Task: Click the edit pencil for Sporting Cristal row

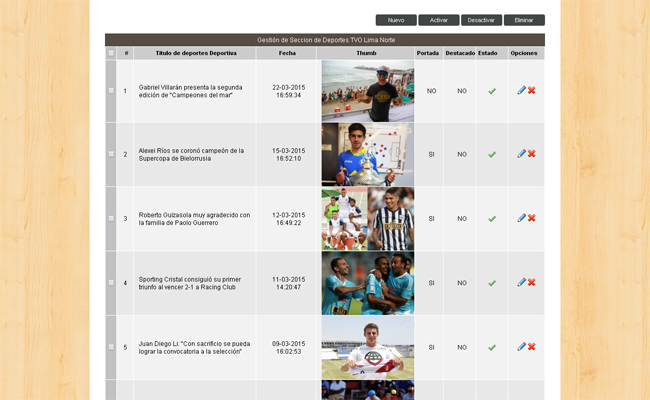Action: tap(521, 282)
